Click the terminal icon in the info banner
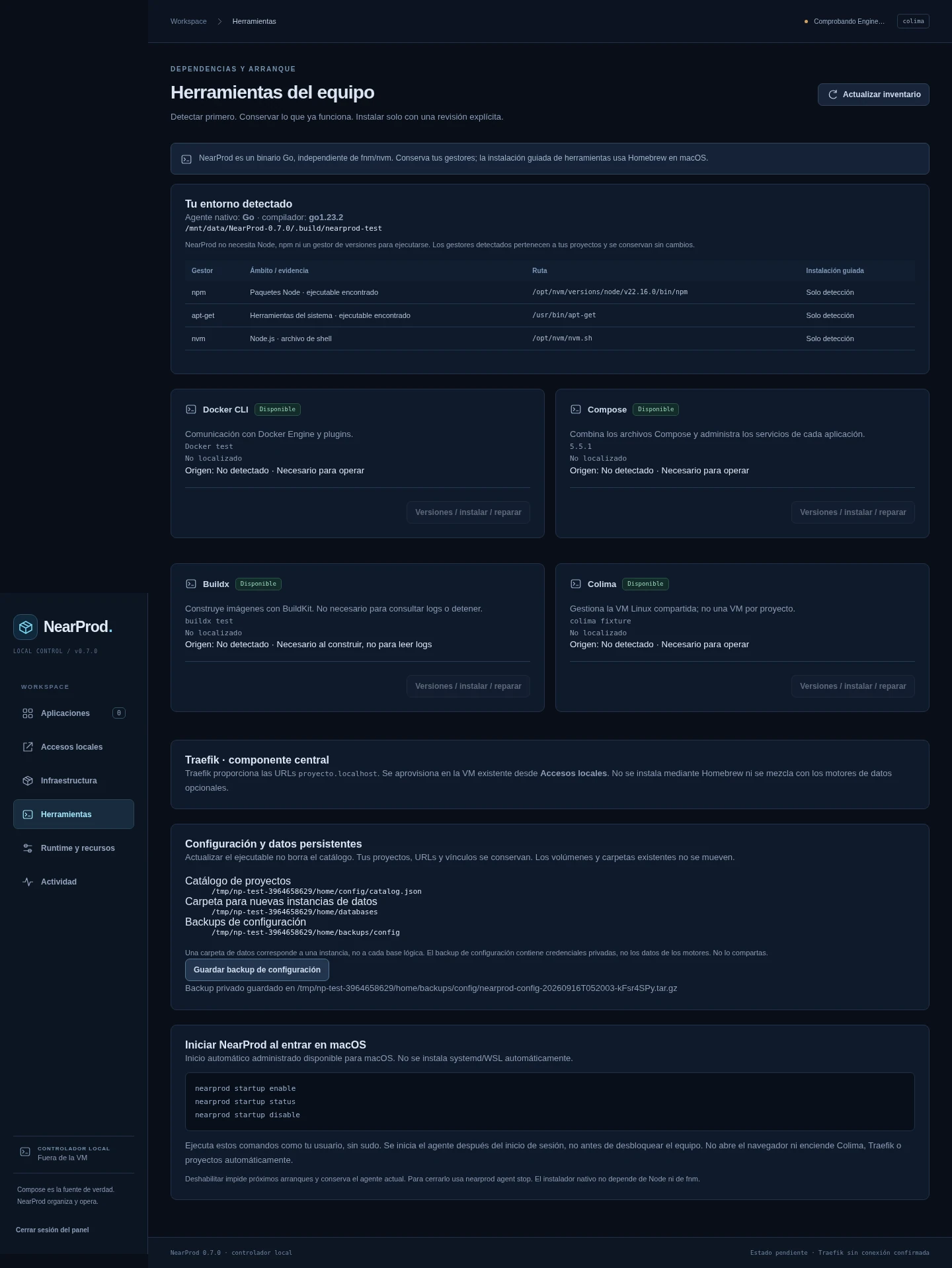The image size is (952, 1268). [186, 159]
